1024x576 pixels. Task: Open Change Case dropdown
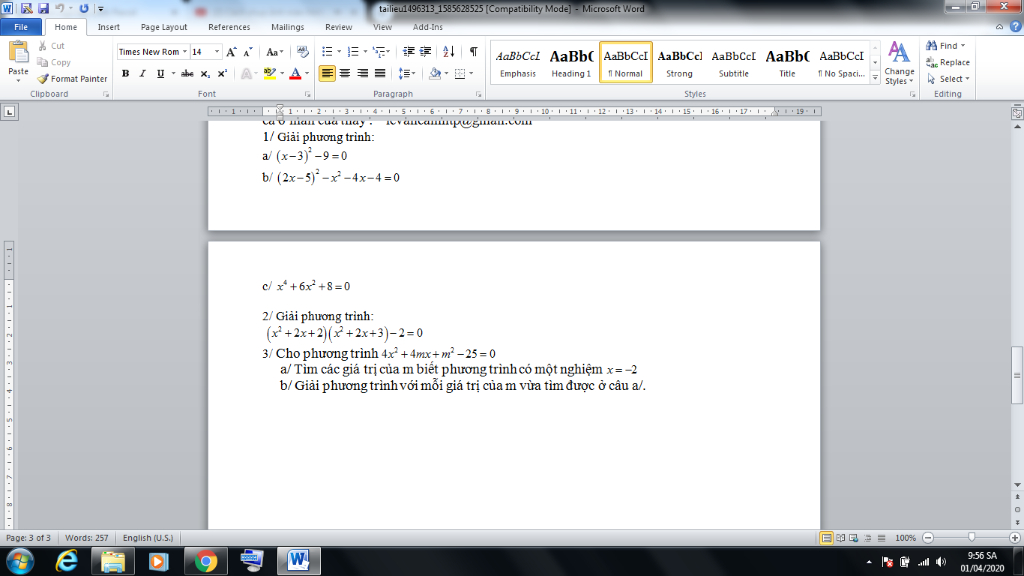(274, 52)
